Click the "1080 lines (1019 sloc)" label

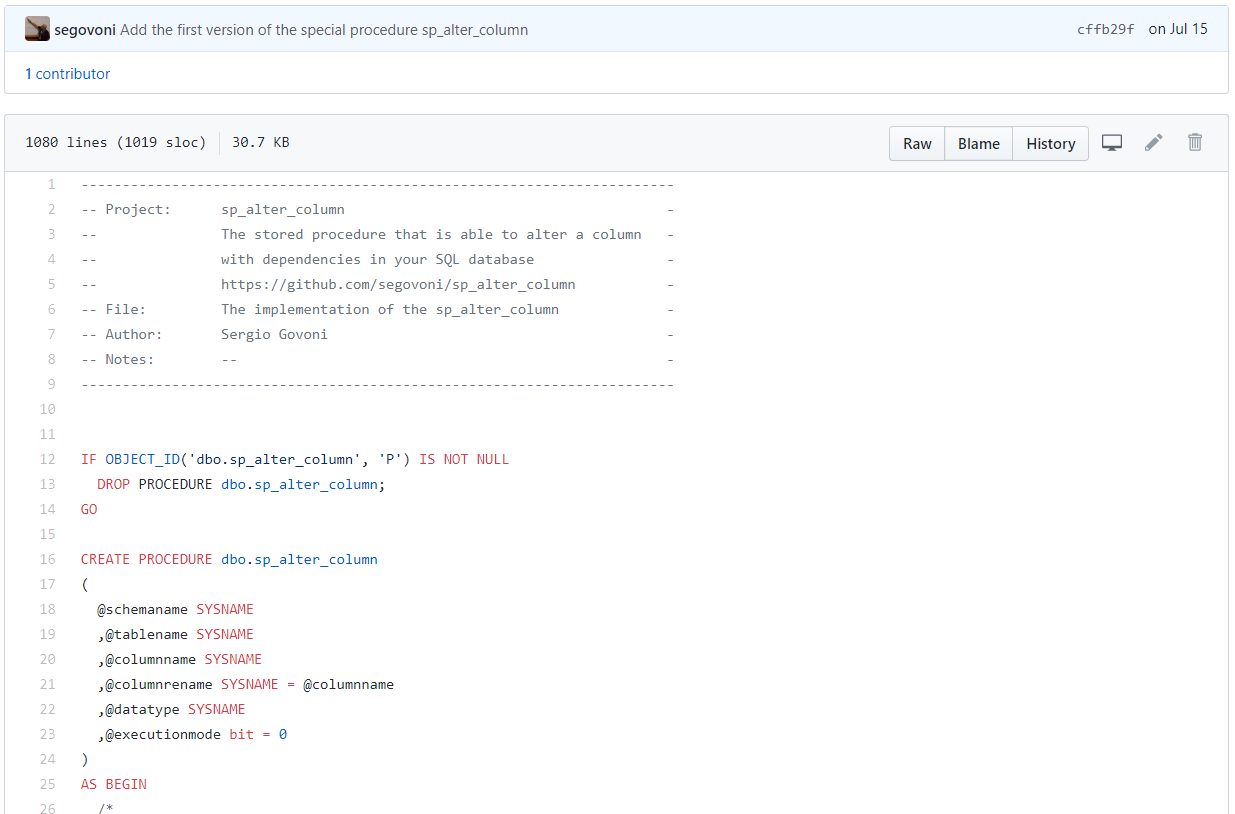[115, 142]
